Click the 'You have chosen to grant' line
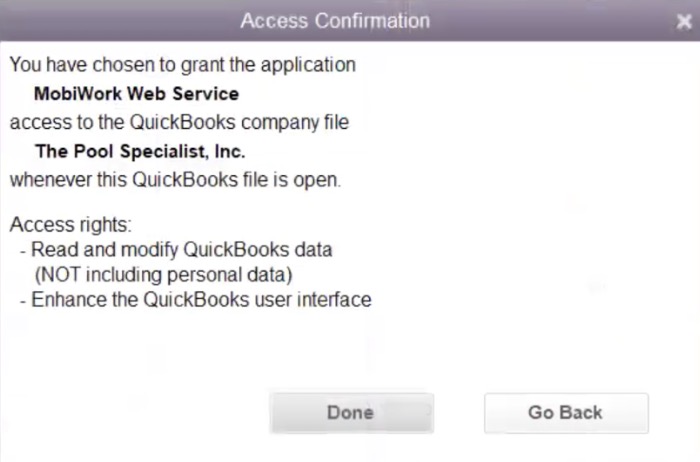Screen dimensions: 700x462 (x=183, y=65)
